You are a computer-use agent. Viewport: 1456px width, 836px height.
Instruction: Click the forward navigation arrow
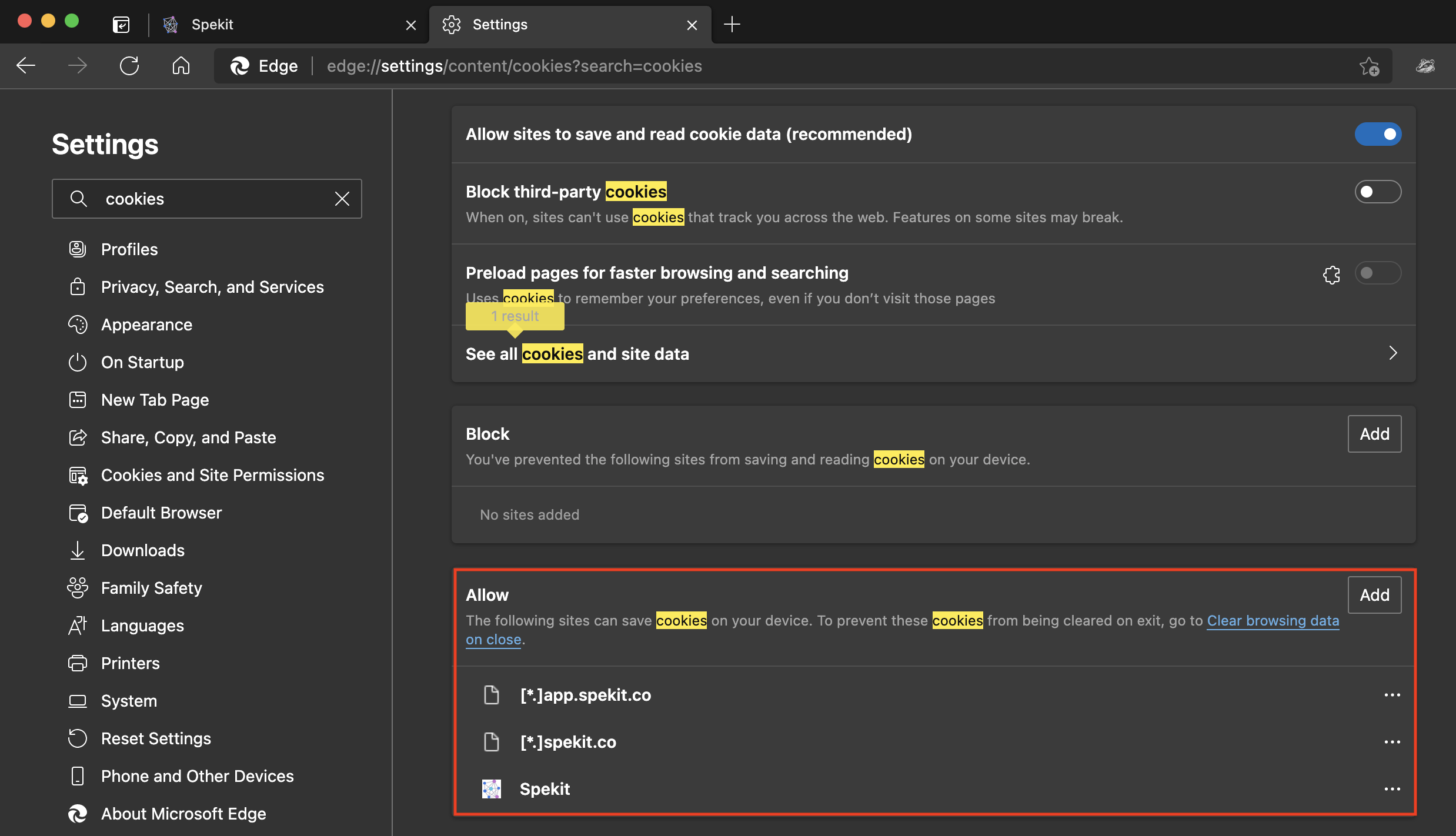(x=78, y=66)
